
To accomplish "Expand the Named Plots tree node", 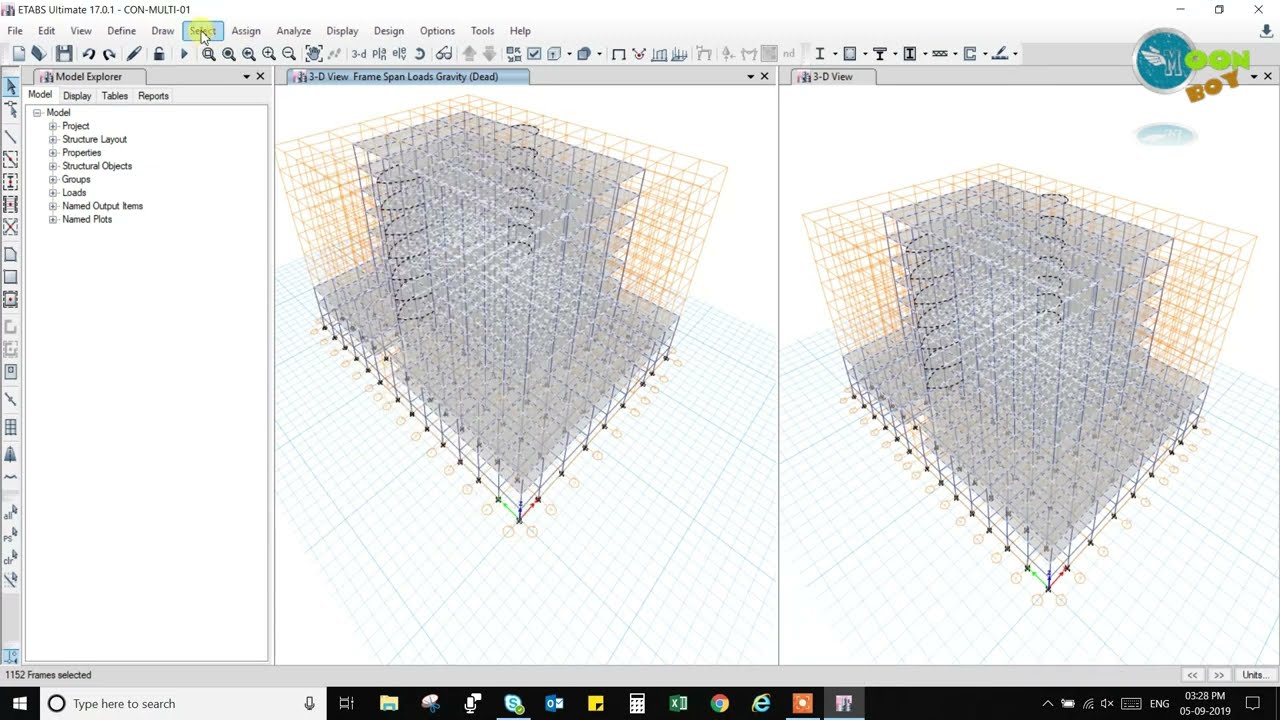I will 53,219.
